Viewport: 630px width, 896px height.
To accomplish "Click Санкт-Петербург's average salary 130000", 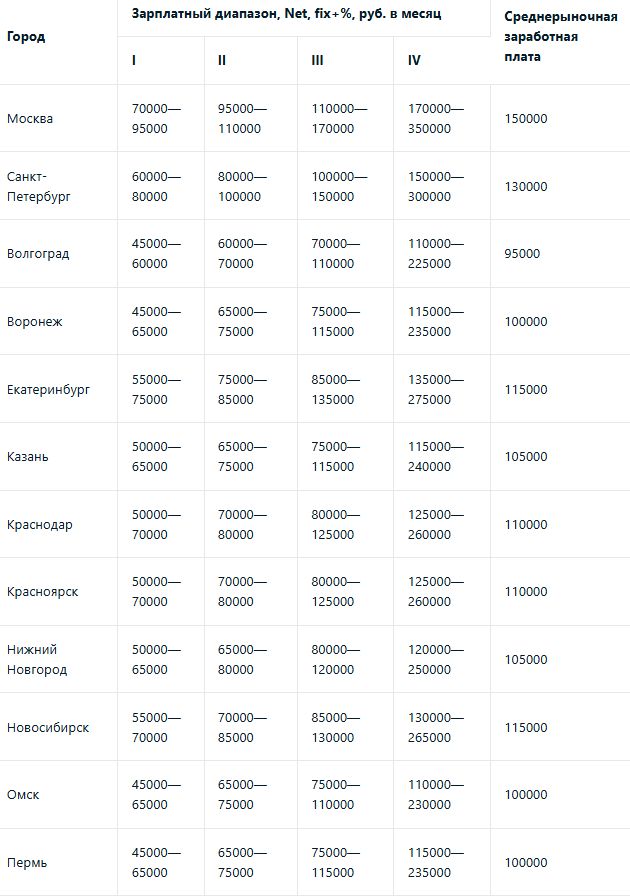I will 526,187.
